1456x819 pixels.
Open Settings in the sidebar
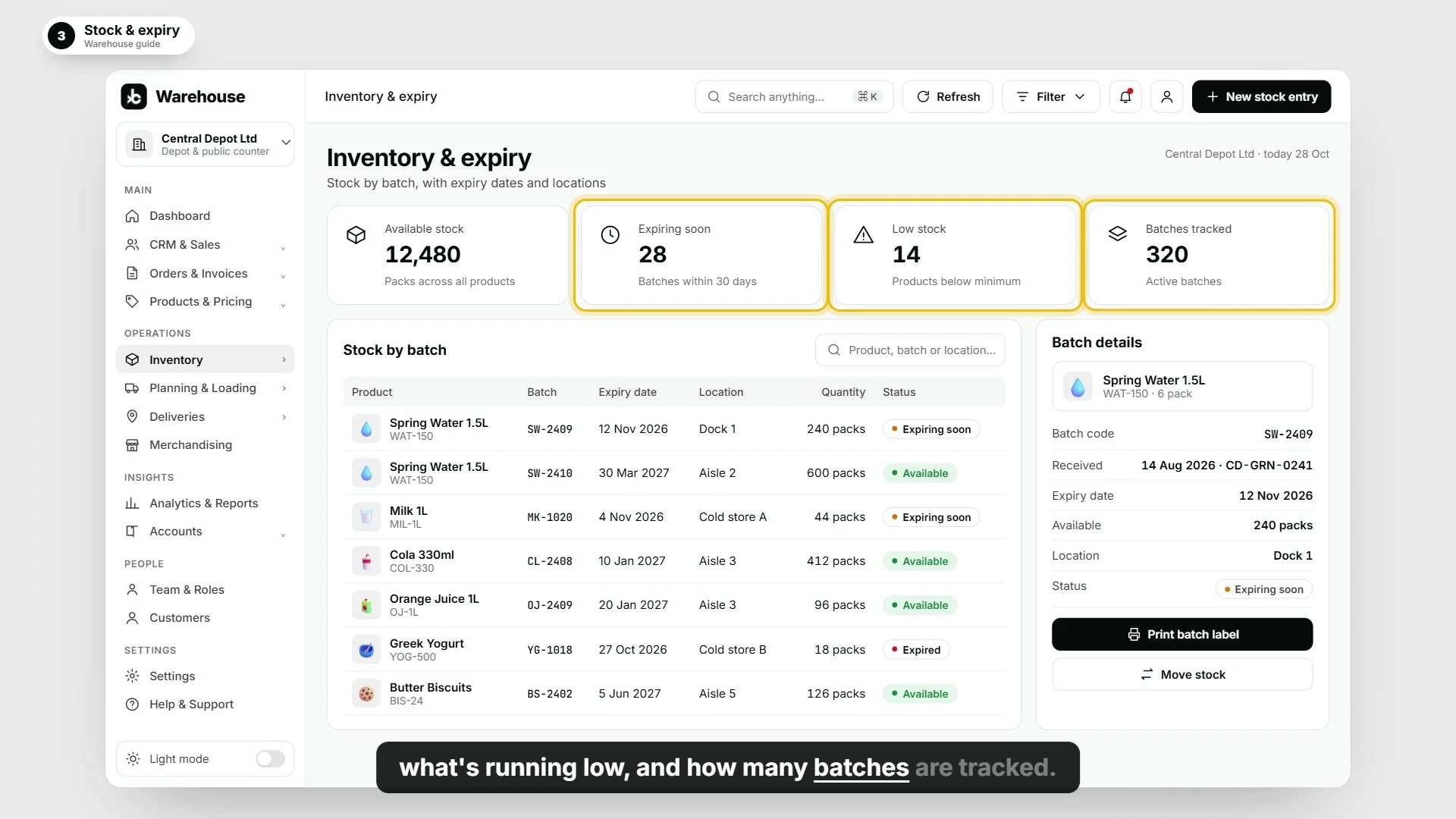click(205, 676)
